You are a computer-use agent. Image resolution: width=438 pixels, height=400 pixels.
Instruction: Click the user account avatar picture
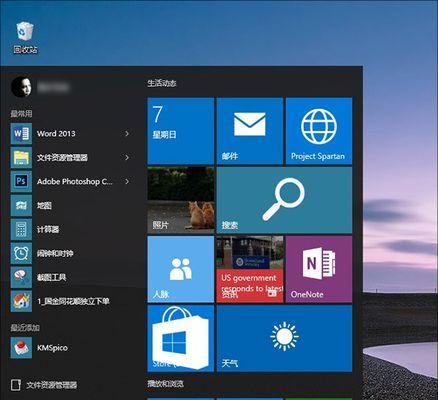click(22, 87)
